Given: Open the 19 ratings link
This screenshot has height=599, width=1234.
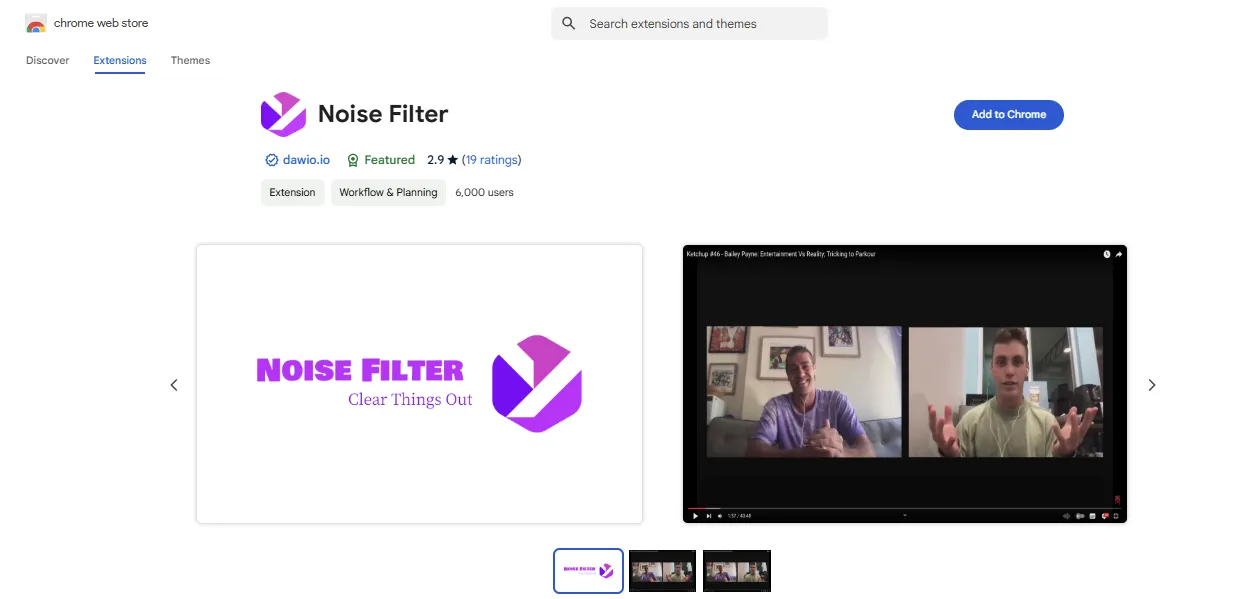Looking at the screenshot, I should coord(492,160).
